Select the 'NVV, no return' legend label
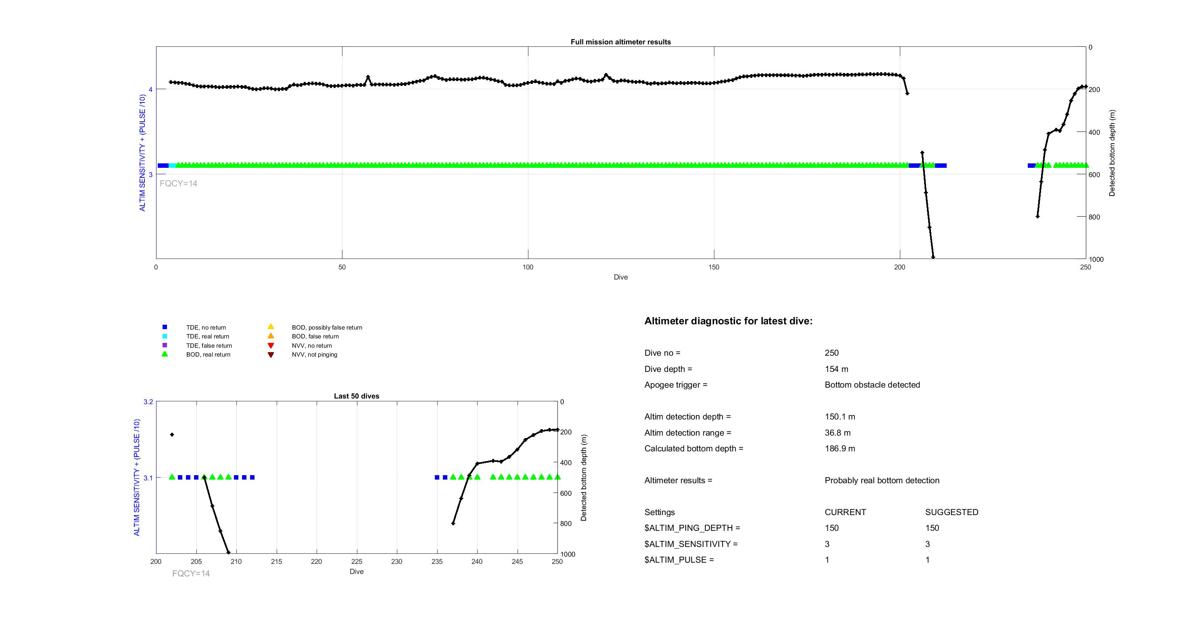 [x=312, y=345]
